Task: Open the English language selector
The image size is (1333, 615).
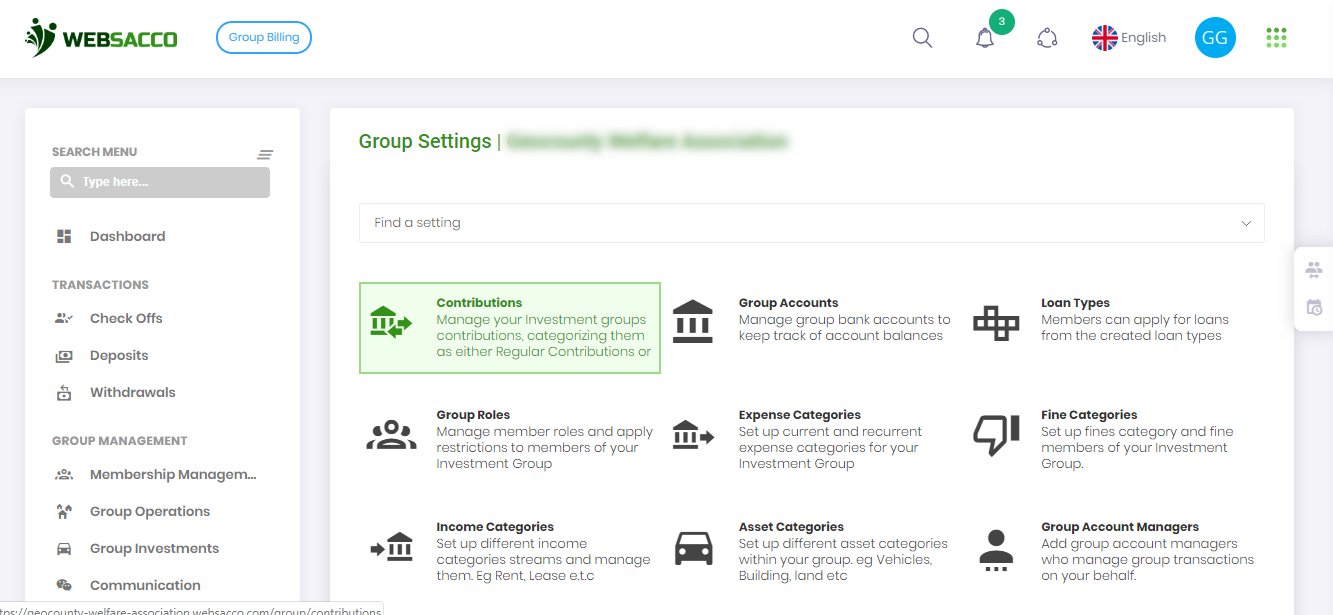Action: [x=1129, y=37]
